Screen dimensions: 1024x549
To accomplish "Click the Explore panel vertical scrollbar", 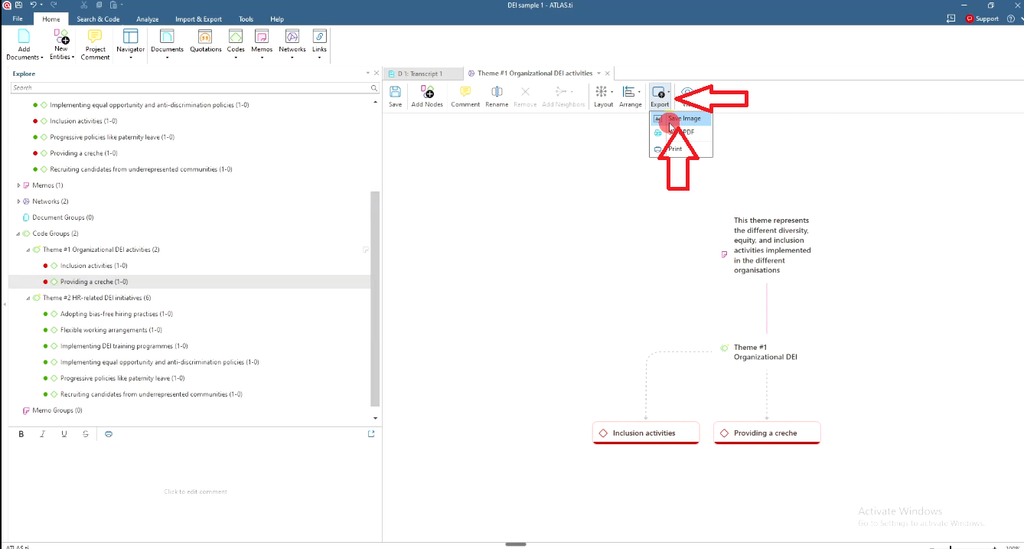I will pos(375,299).
